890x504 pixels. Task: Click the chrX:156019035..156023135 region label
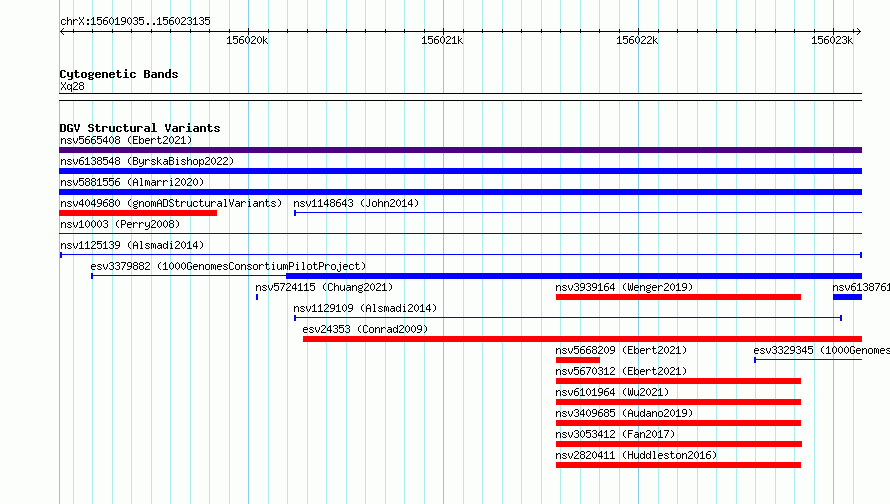[x=135, y=21]
